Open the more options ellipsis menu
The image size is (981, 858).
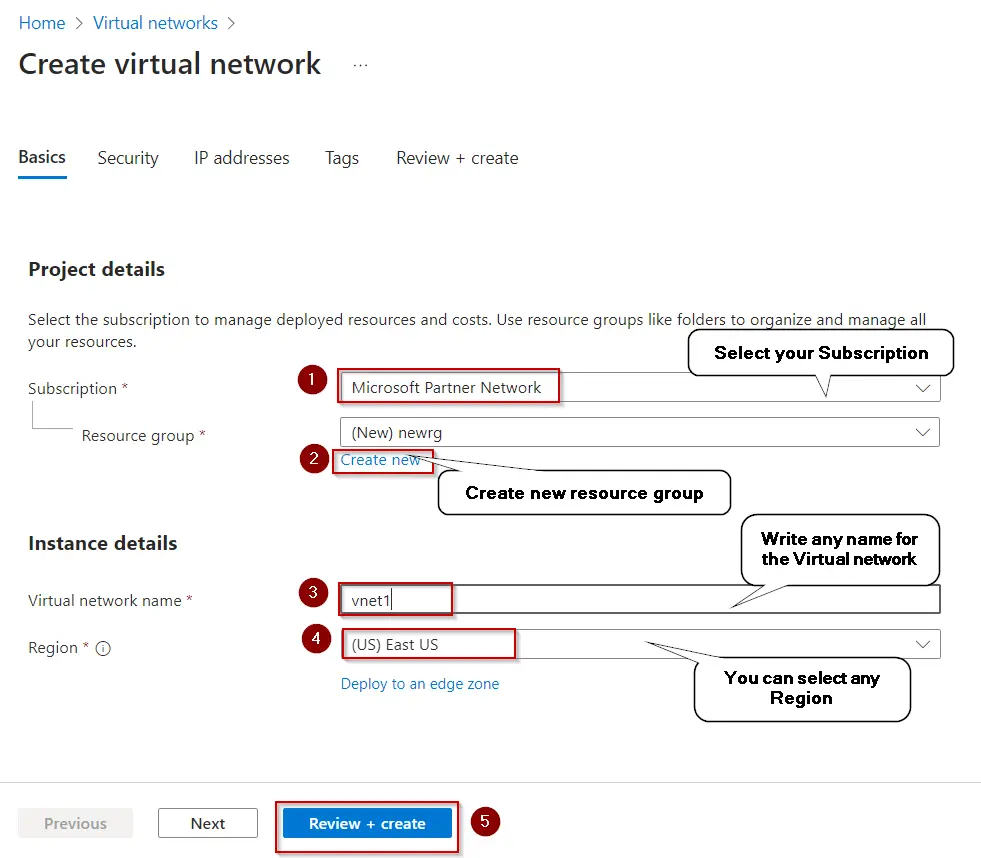click(360, 64)
